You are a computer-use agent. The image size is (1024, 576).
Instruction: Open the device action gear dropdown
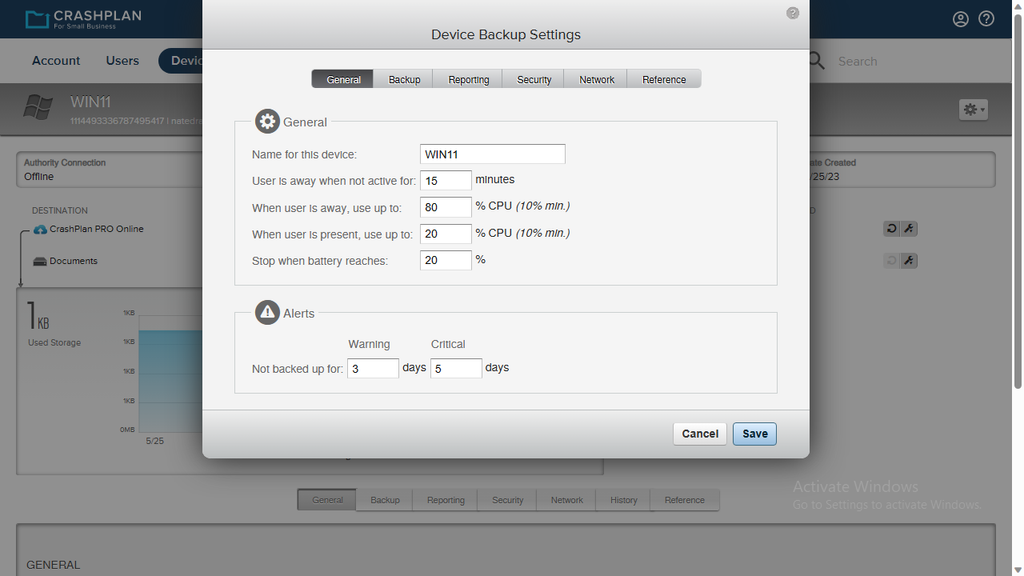(971, 109)
